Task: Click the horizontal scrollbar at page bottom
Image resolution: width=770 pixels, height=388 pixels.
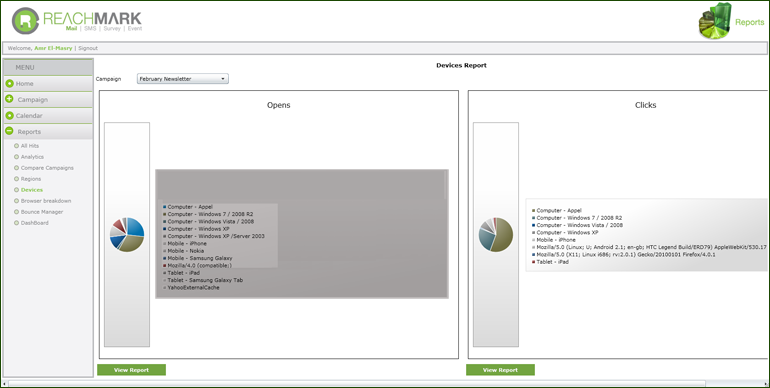Action: 357,384
